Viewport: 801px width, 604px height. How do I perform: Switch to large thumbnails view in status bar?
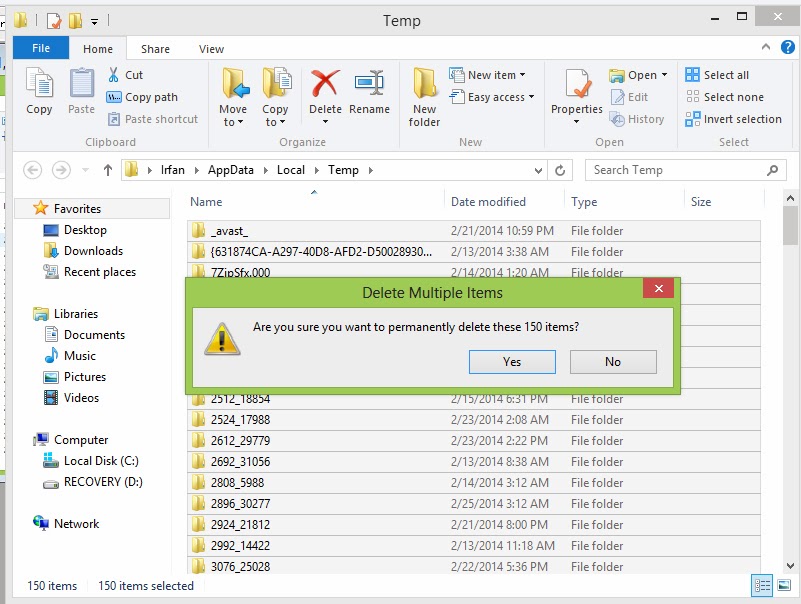(783, 585)
